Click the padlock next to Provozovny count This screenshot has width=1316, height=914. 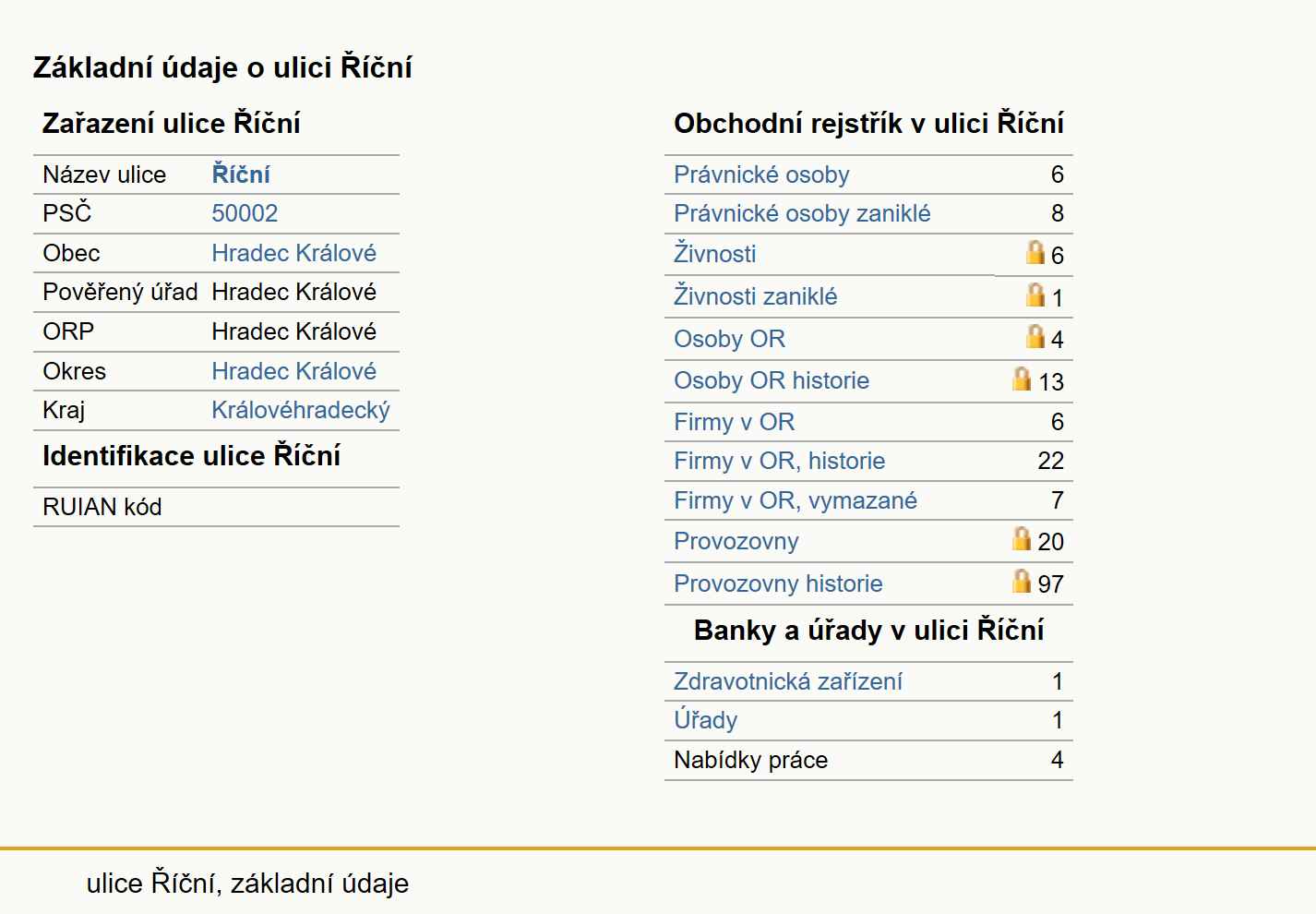[x=1022, y=538]
